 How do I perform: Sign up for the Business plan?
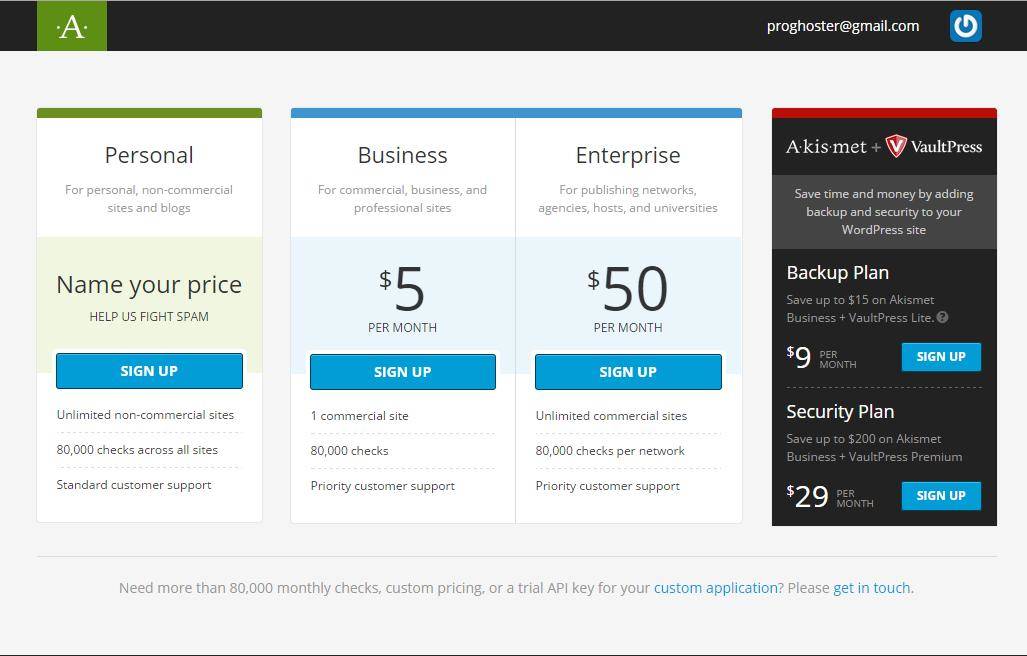(x=402, y=372)
